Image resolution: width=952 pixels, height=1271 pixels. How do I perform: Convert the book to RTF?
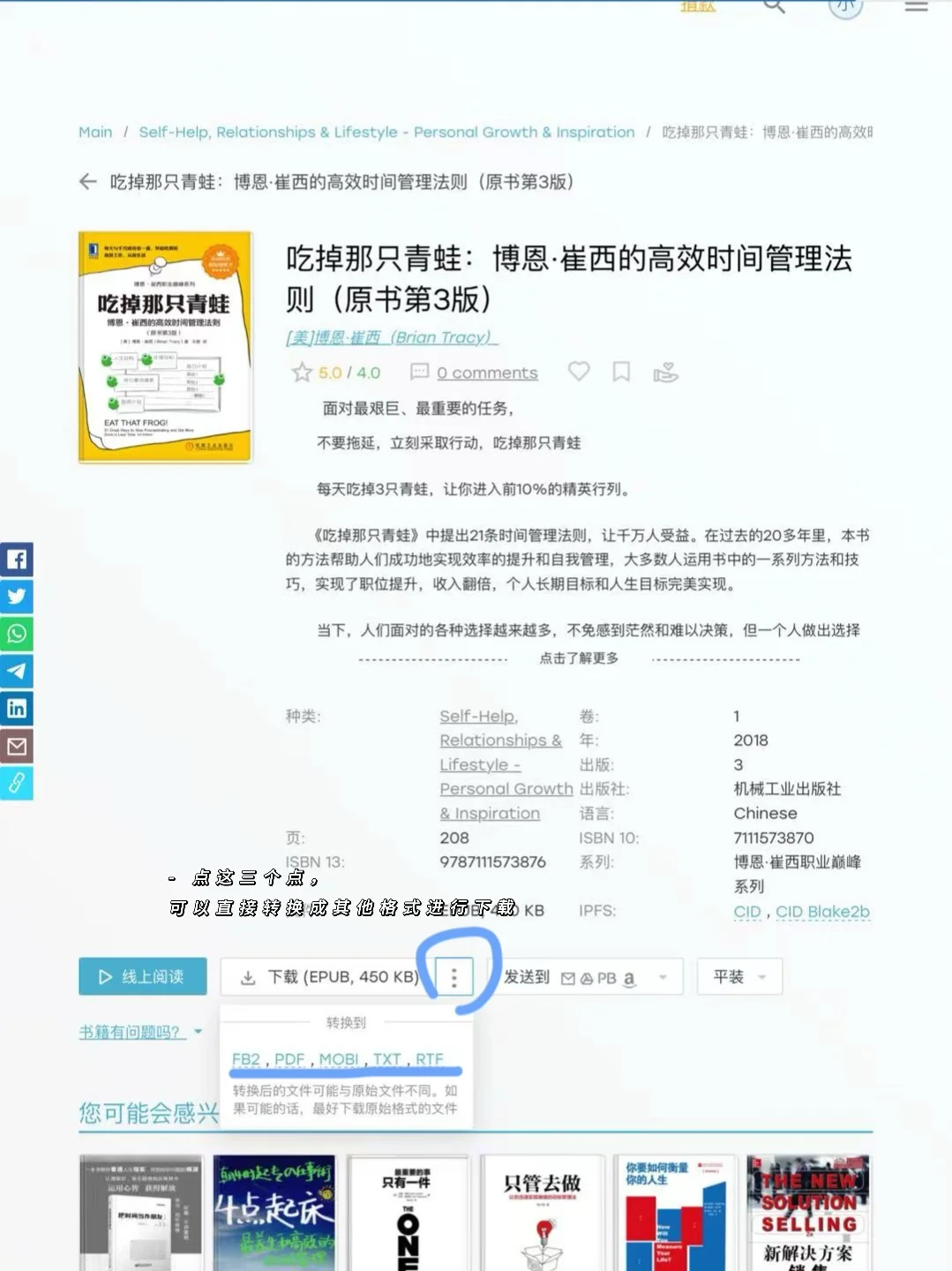[430, 1059]
